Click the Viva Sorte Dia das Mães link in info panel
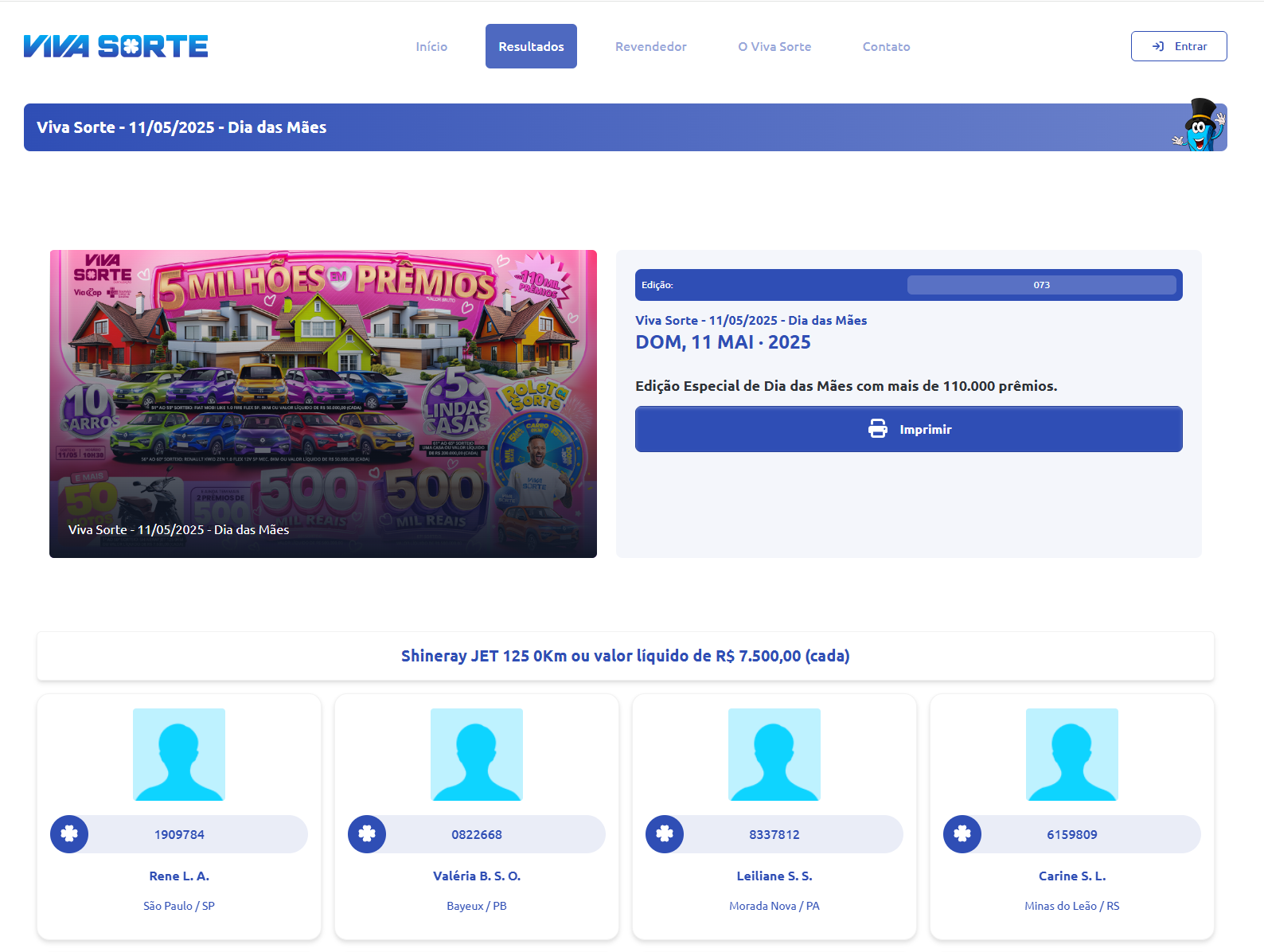 click(751, 320)
